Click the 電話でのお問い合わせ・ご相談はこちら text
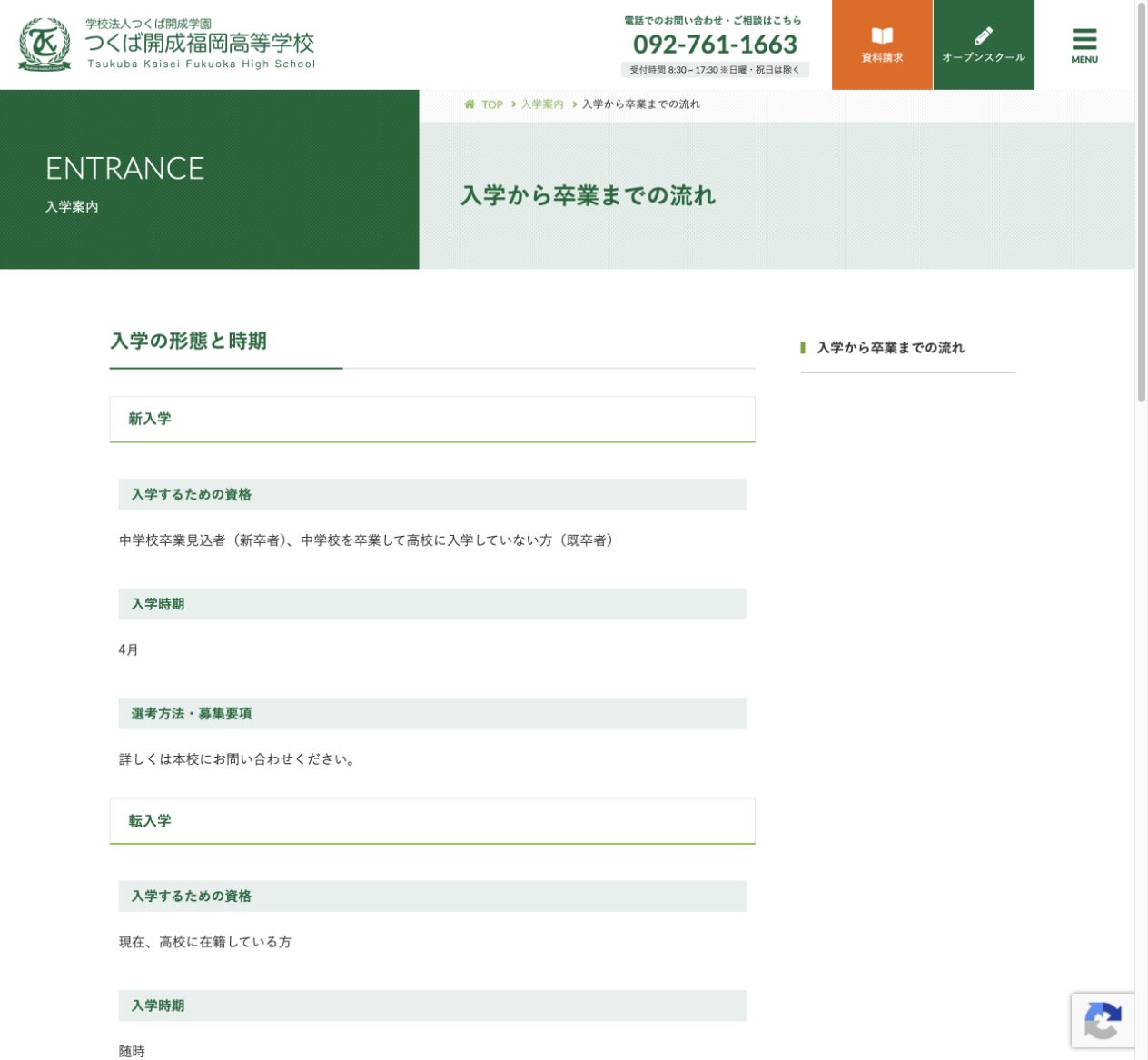Viewport: 1148px width, 1060px height. coord(713,20)
